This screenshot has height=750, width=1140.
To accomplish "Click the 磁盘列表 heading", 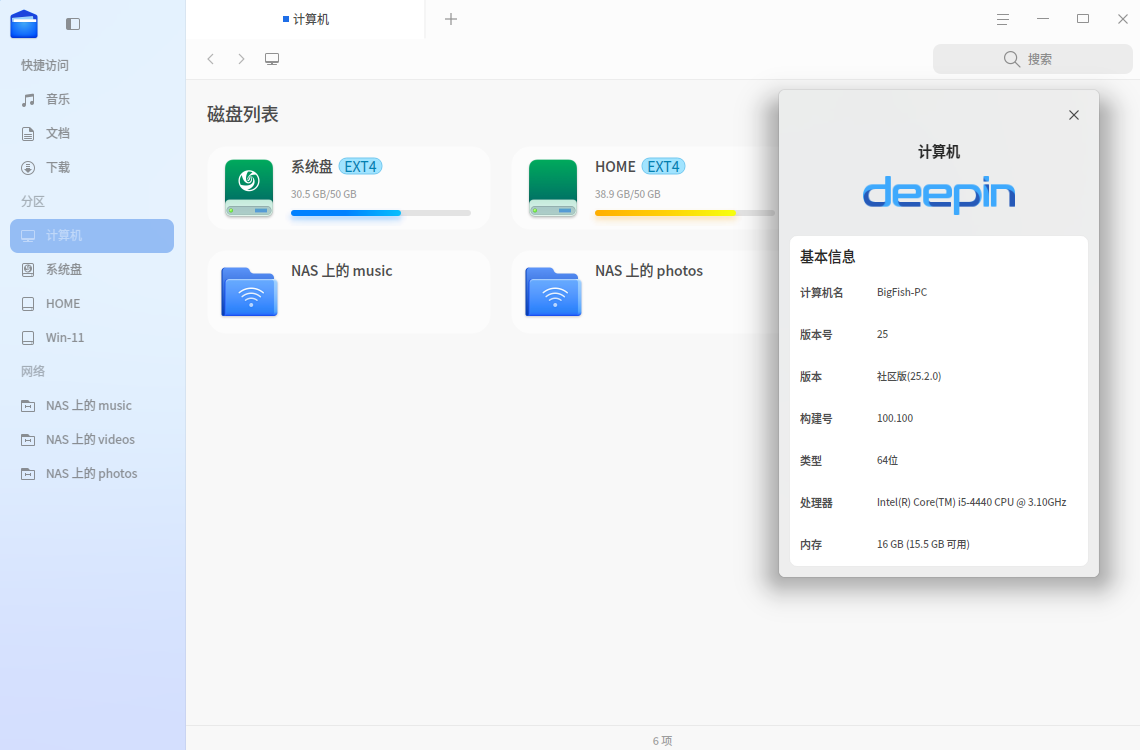I will click(243, 114).
